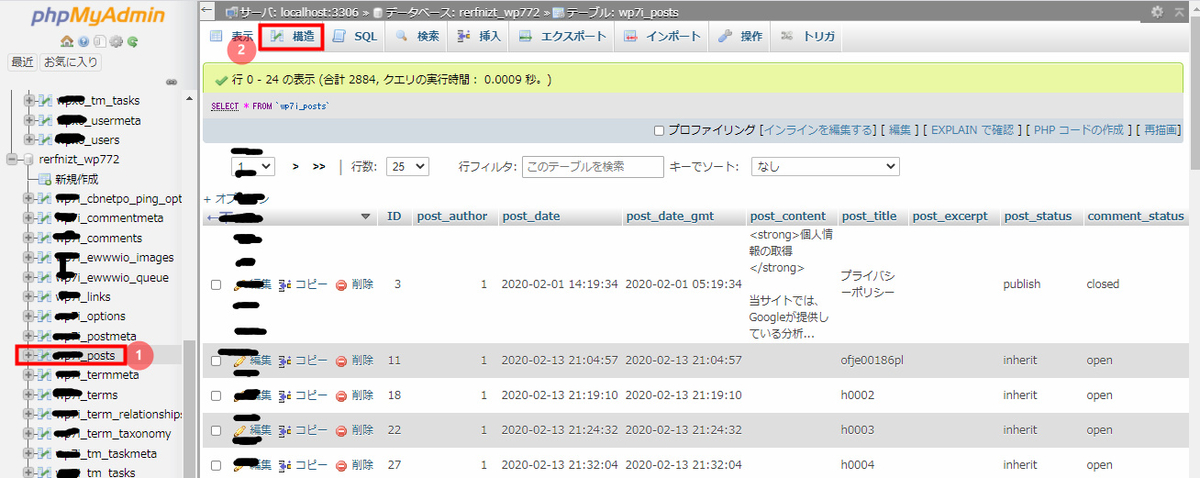Jump to last page with >> button

click(319, 167)
